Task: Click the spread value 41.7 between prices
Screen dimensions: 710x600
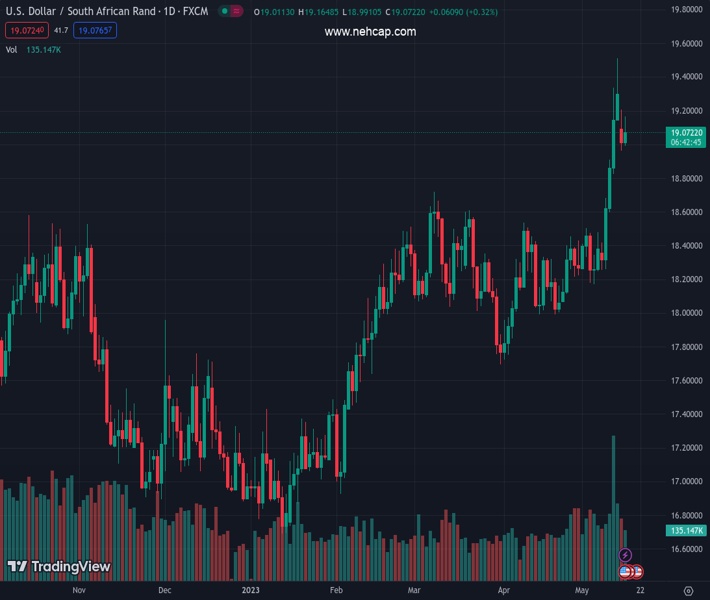Action: pyautogui.click(x=61, y=31)
